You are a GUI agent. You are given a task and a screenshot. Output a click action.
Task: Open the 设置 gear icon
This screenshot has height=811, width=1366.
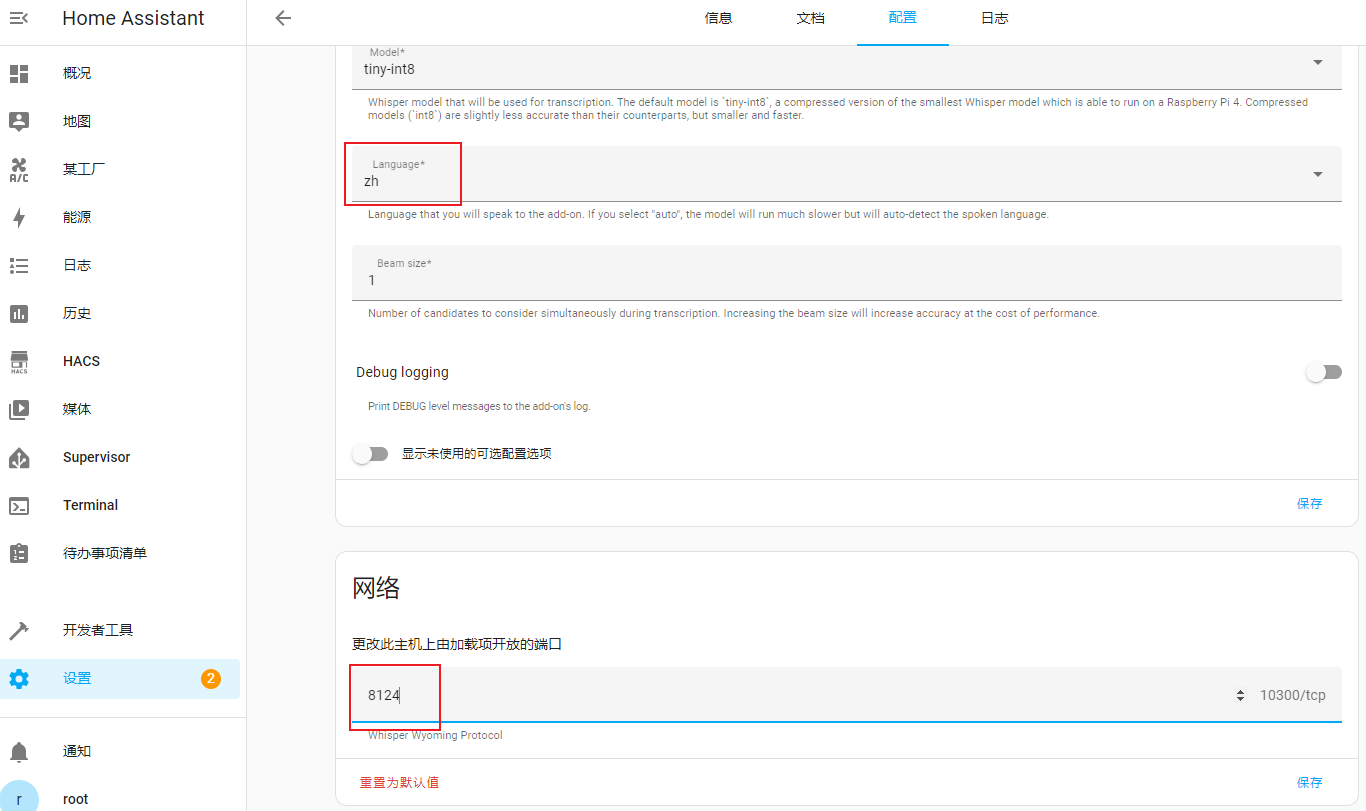coord(19,678)
